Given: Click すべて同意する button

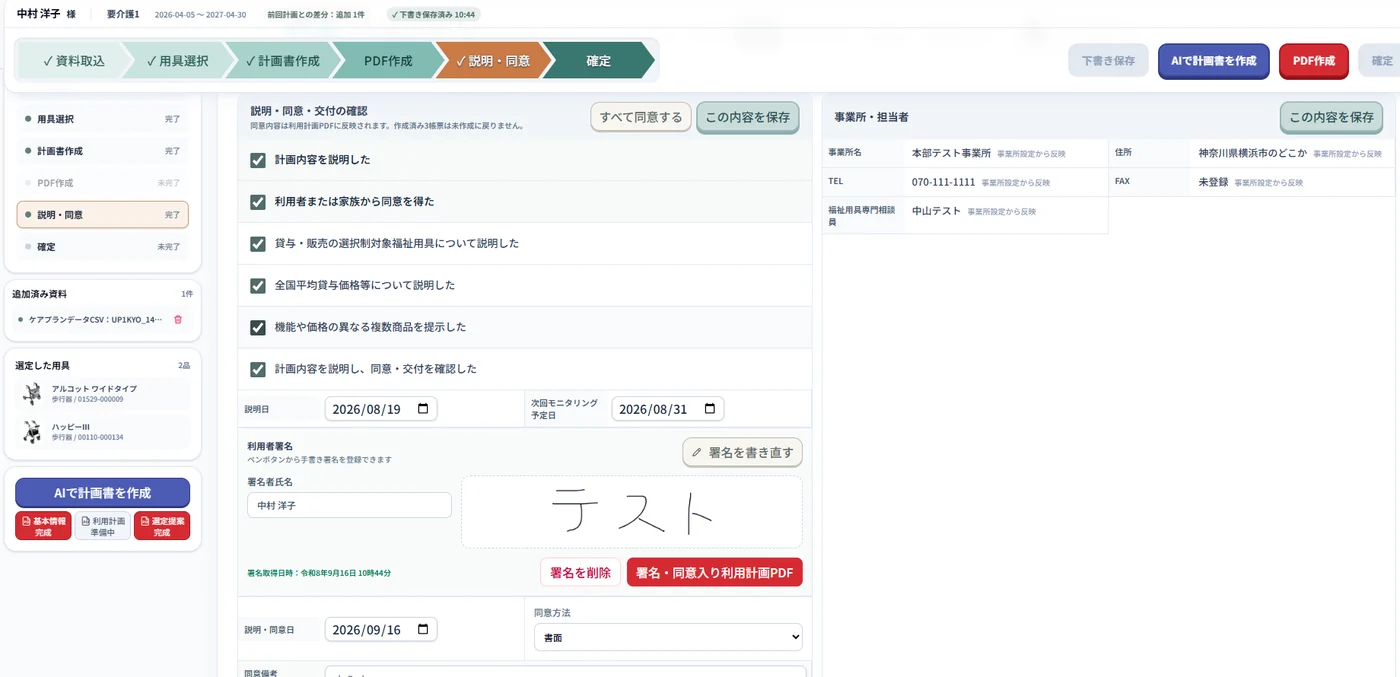Looking at the screenshot, I should [641, 117].
